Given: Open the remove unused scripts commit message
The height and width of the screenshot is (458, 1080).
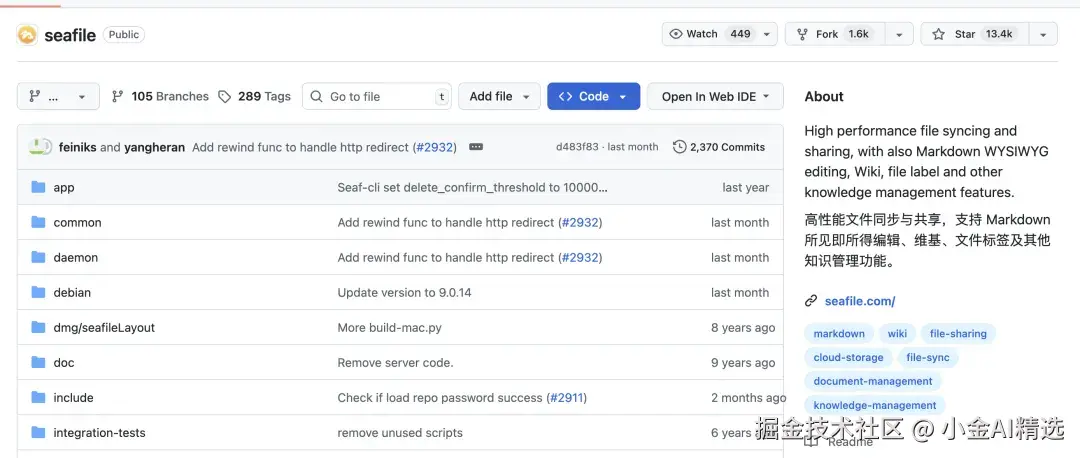Looking at the screenshot, I should tap(400, 433).
